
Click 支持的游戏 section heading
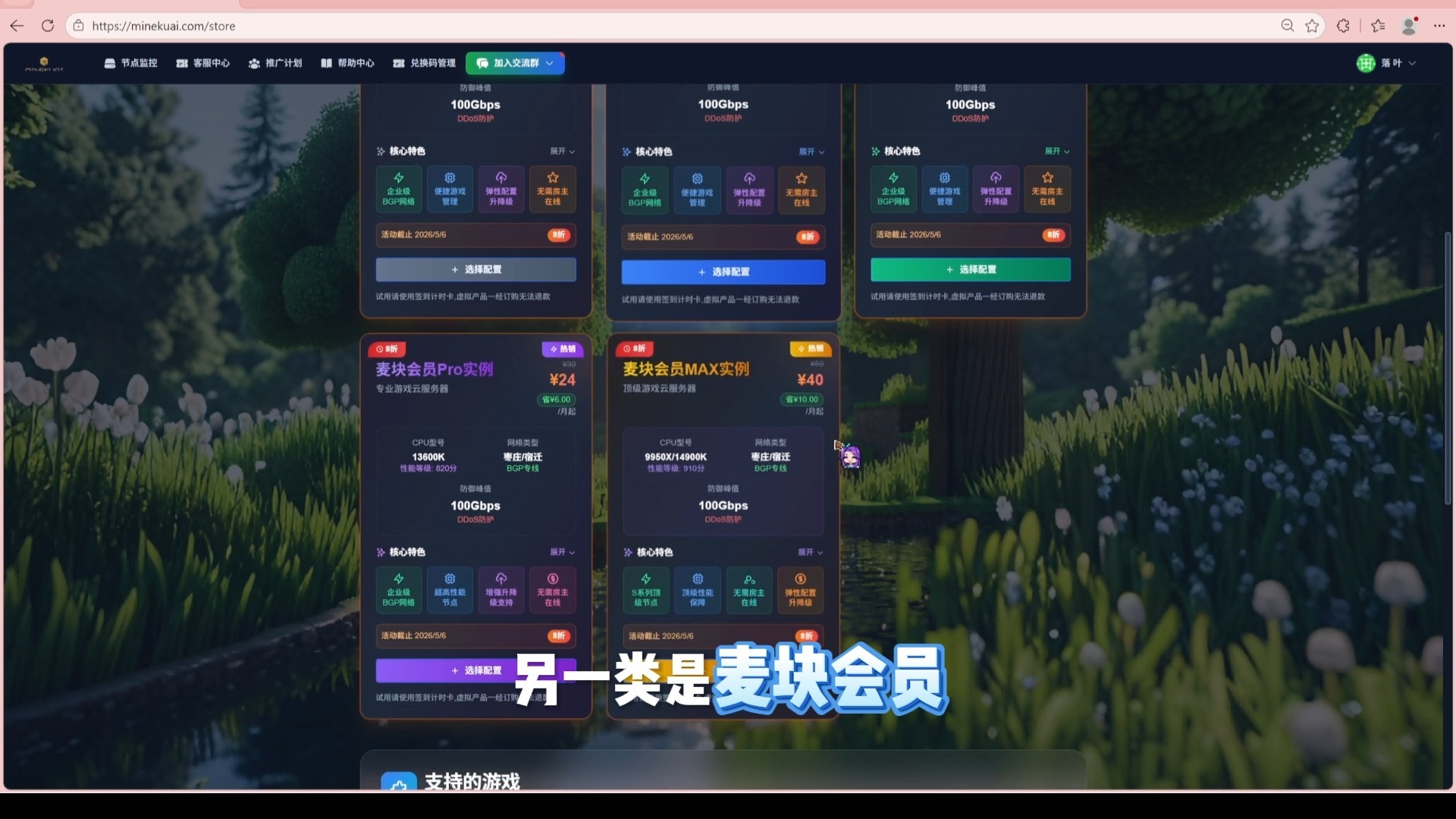(472, 781)
